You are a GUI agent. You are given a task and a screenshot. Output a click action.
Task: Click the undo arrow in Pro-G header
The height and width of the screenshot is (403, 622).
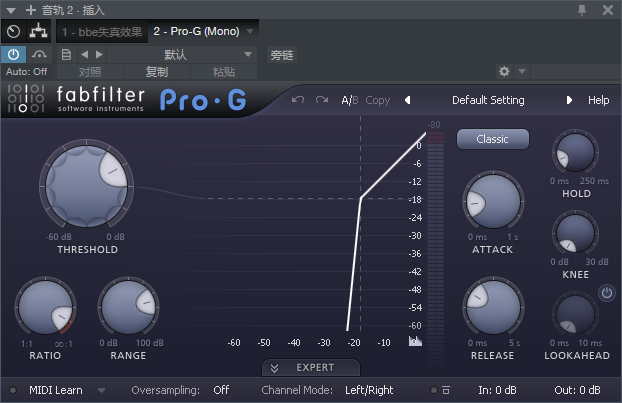pyautogui.click(x=298, y=100)
